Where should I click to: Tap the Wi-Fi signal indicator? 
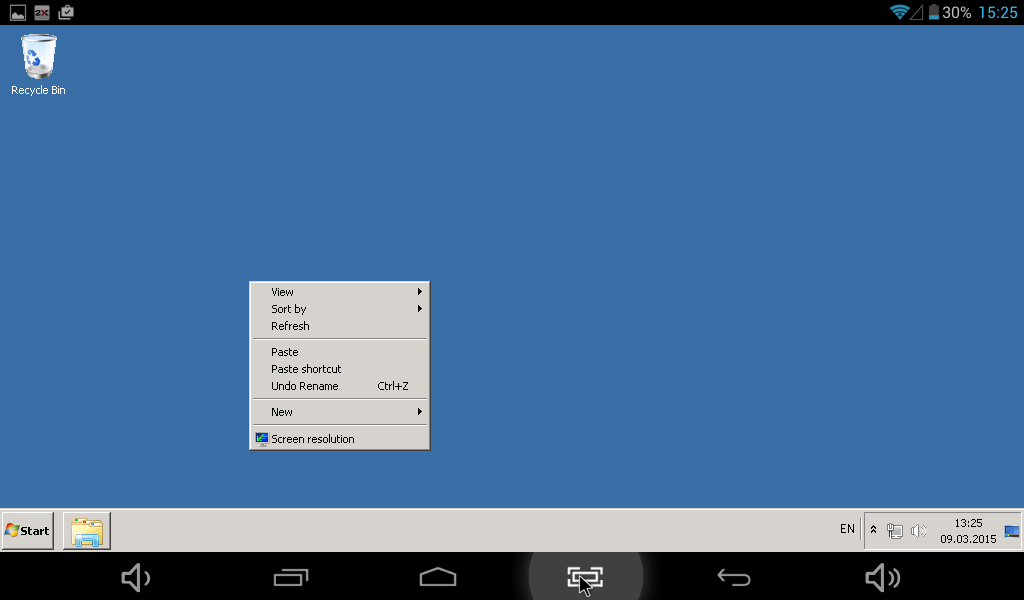(x=899, y=12)
